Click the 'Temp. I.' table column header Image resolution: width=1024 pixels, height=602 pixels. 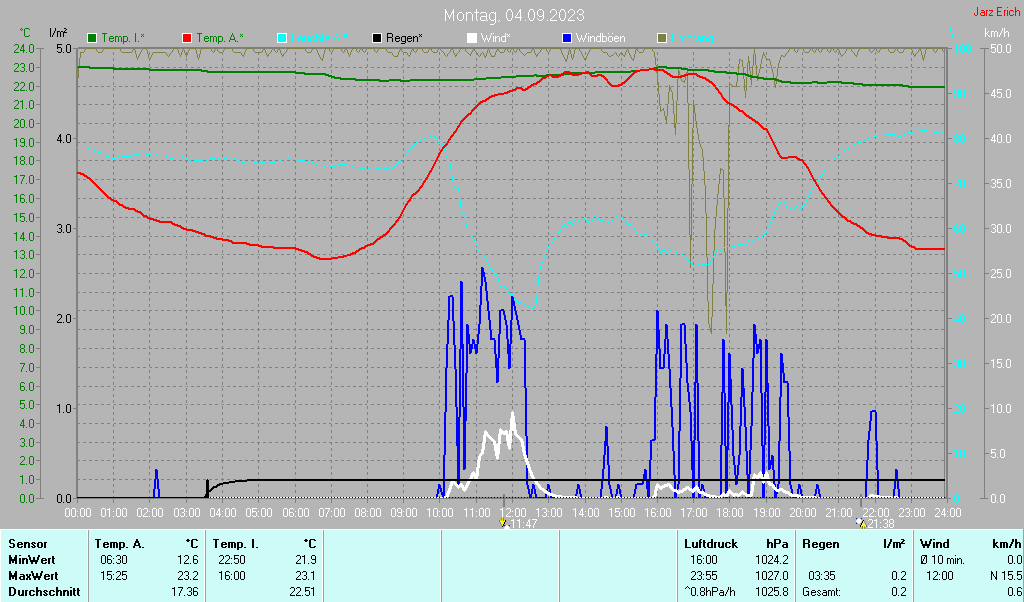(235, 544)
